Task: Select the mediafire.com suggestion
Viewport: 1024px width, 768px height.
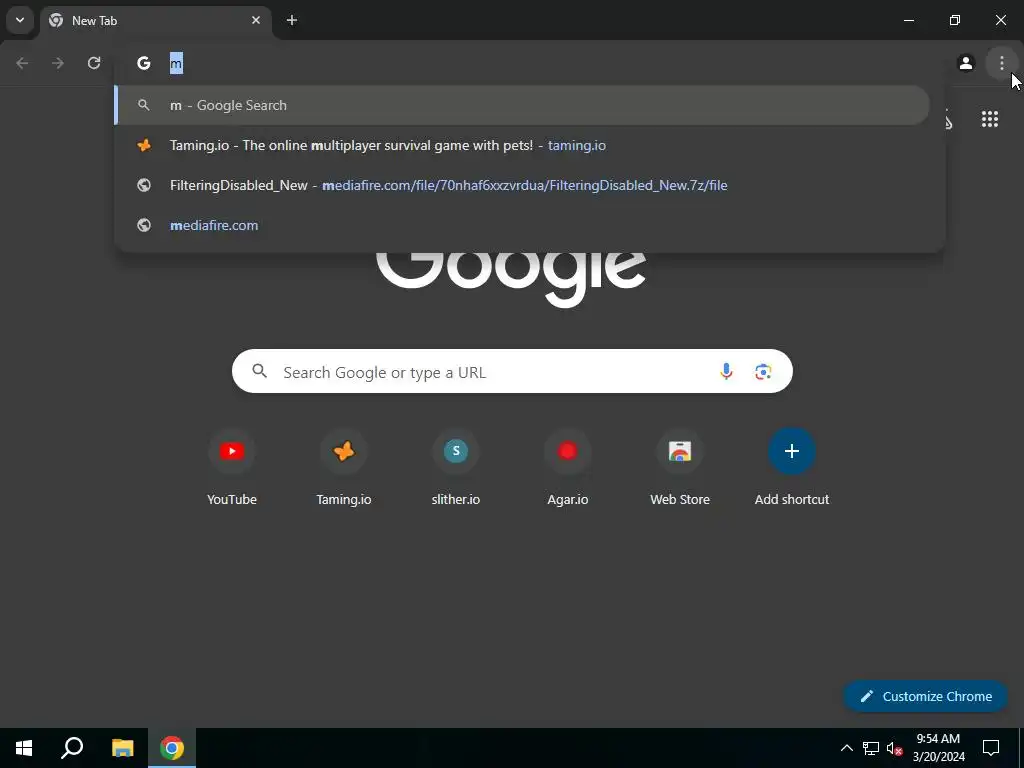Action: (522, 225)
